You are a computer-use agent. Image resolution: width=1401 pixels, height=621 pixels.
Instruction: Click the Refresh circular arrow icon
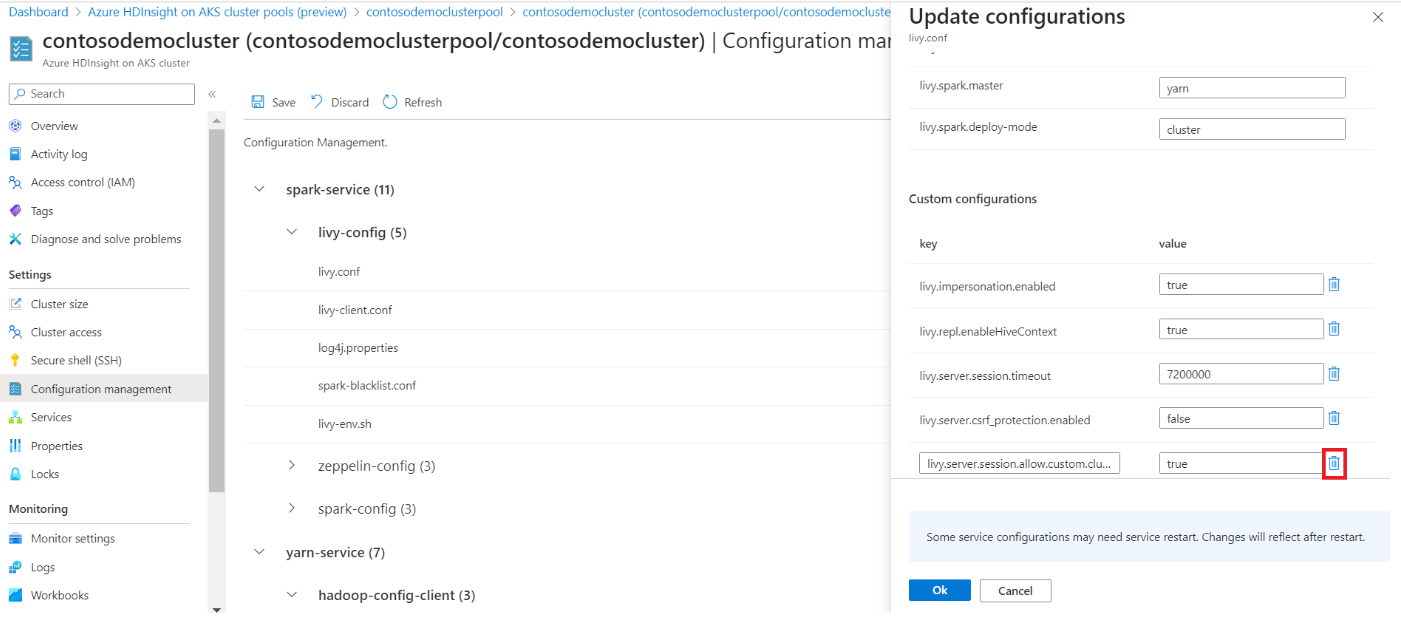coord(390,102)
